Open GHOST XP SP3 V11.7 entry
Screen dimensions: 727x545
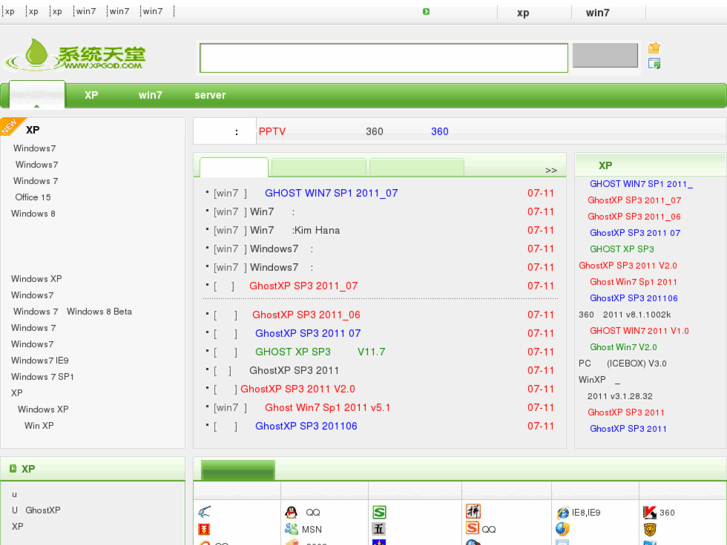pos(320,352)
